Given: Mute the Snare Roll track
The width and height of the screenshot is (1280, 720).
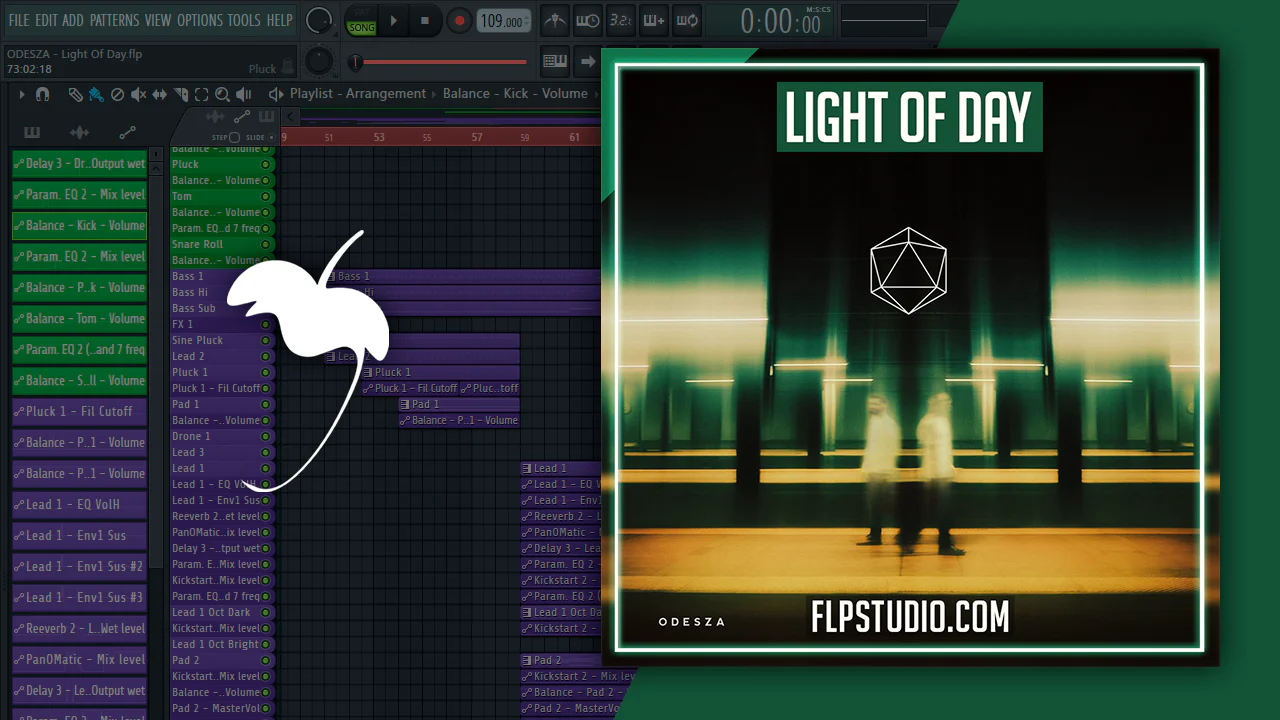Looking at the screenshot, I should [x=265, y=244].
